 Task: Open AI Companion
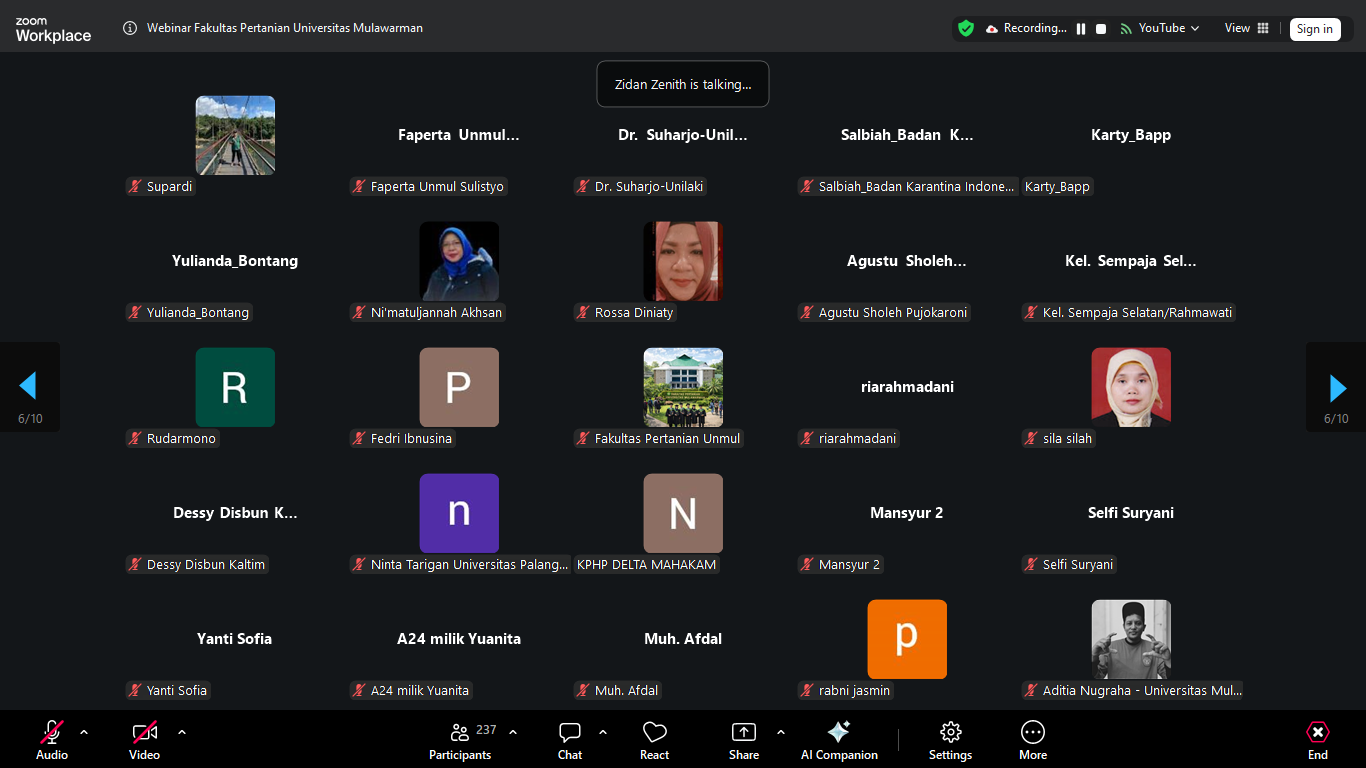pos(839,741)
